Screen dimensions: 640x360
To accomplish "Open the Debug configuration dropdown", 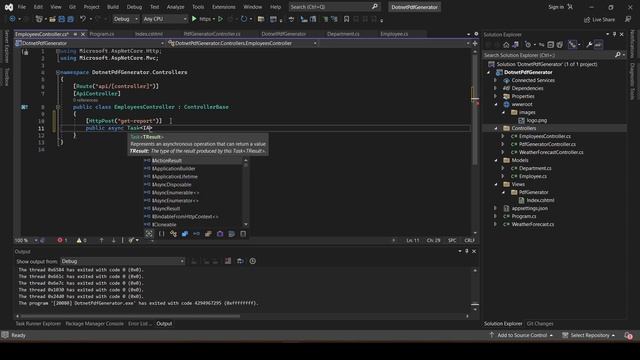I will (x=125, y=19).
